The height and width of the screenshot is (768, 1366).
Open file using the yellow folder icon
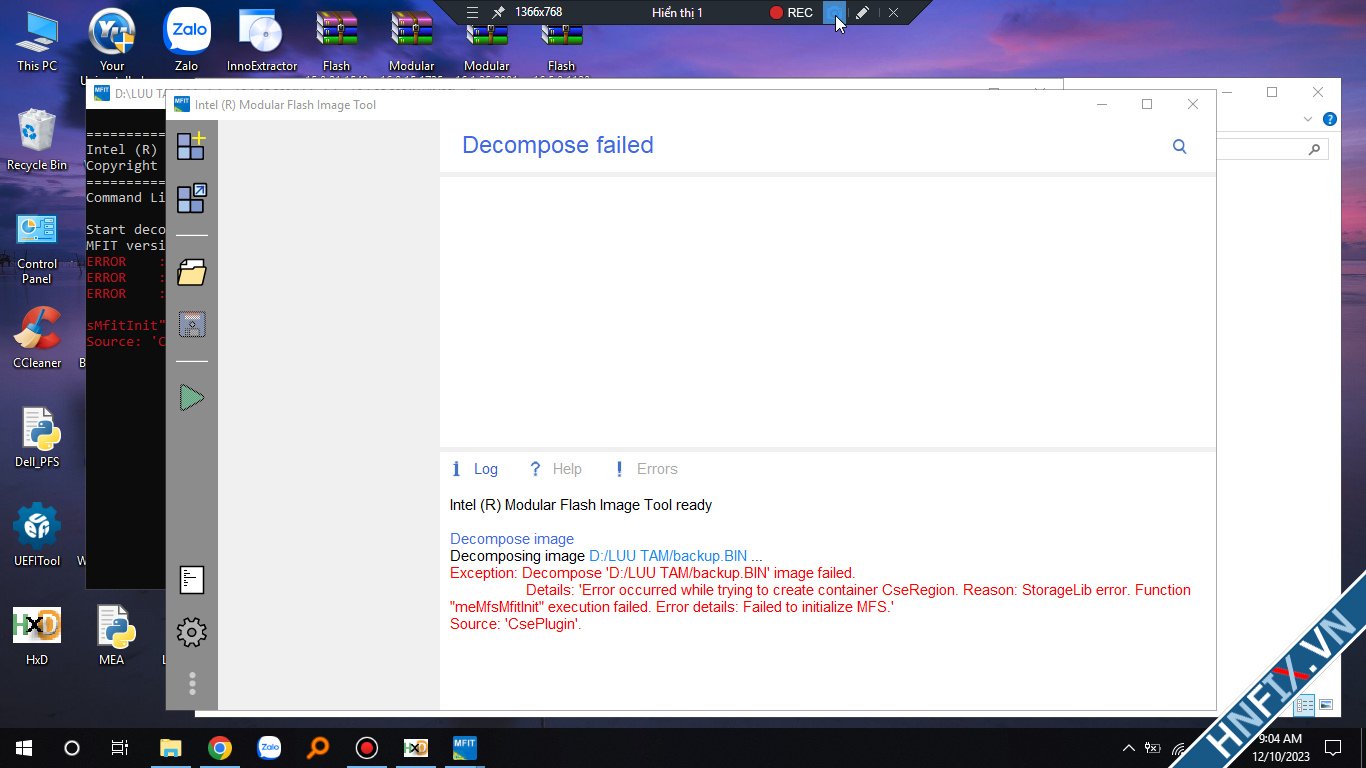[191, 272]
